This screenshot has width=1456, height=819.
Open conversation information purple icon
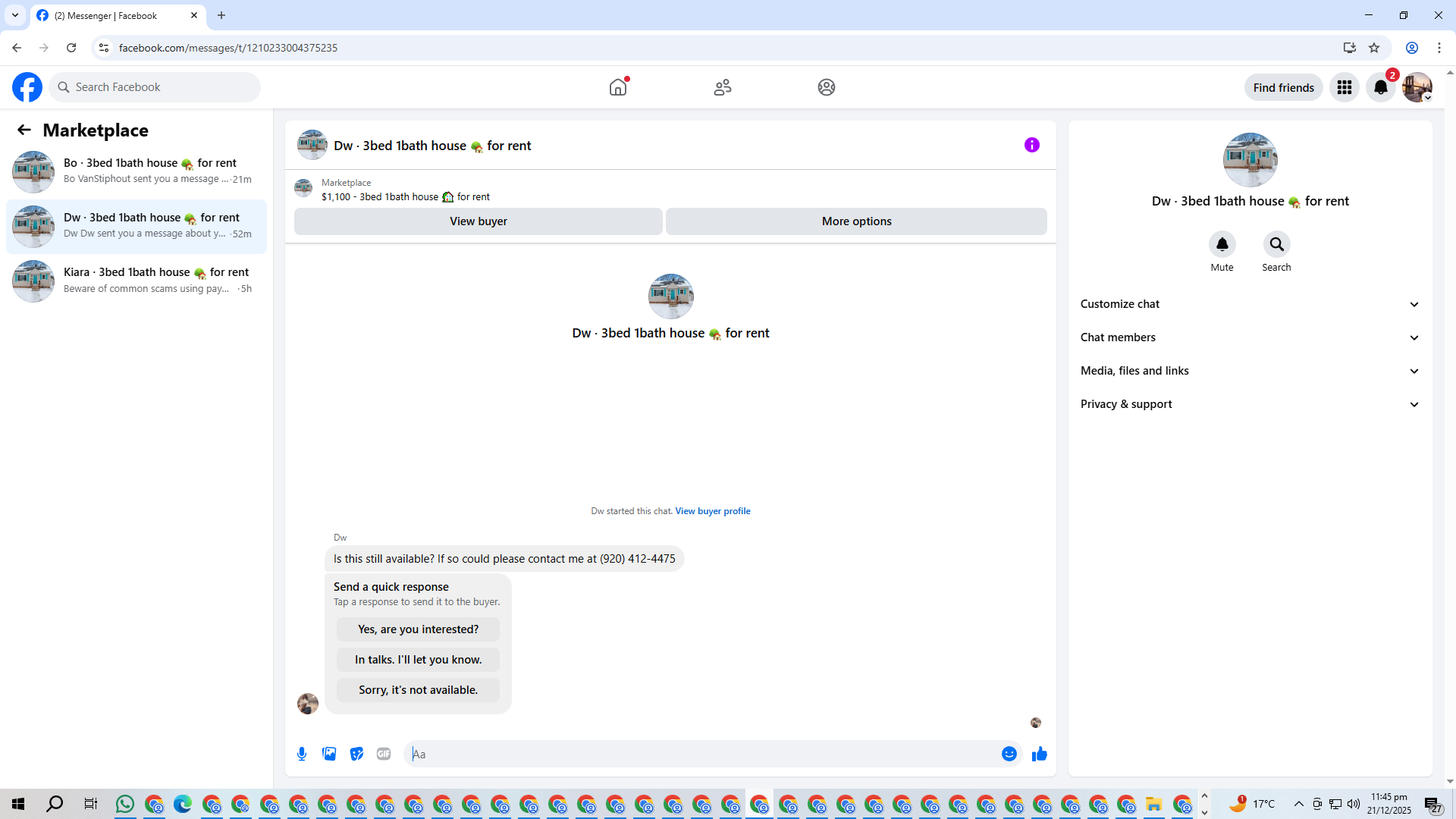[x=1032, y=145]
